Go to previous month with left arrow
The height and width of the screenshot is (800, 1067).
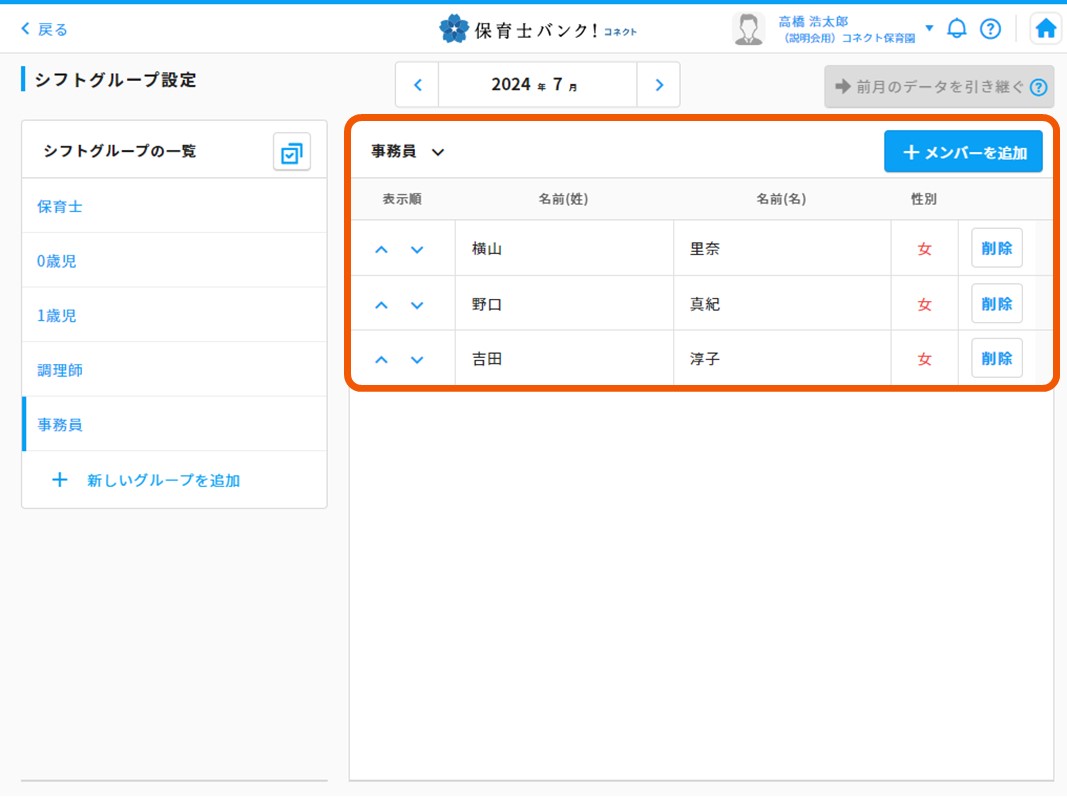click(x=418, y=85)
